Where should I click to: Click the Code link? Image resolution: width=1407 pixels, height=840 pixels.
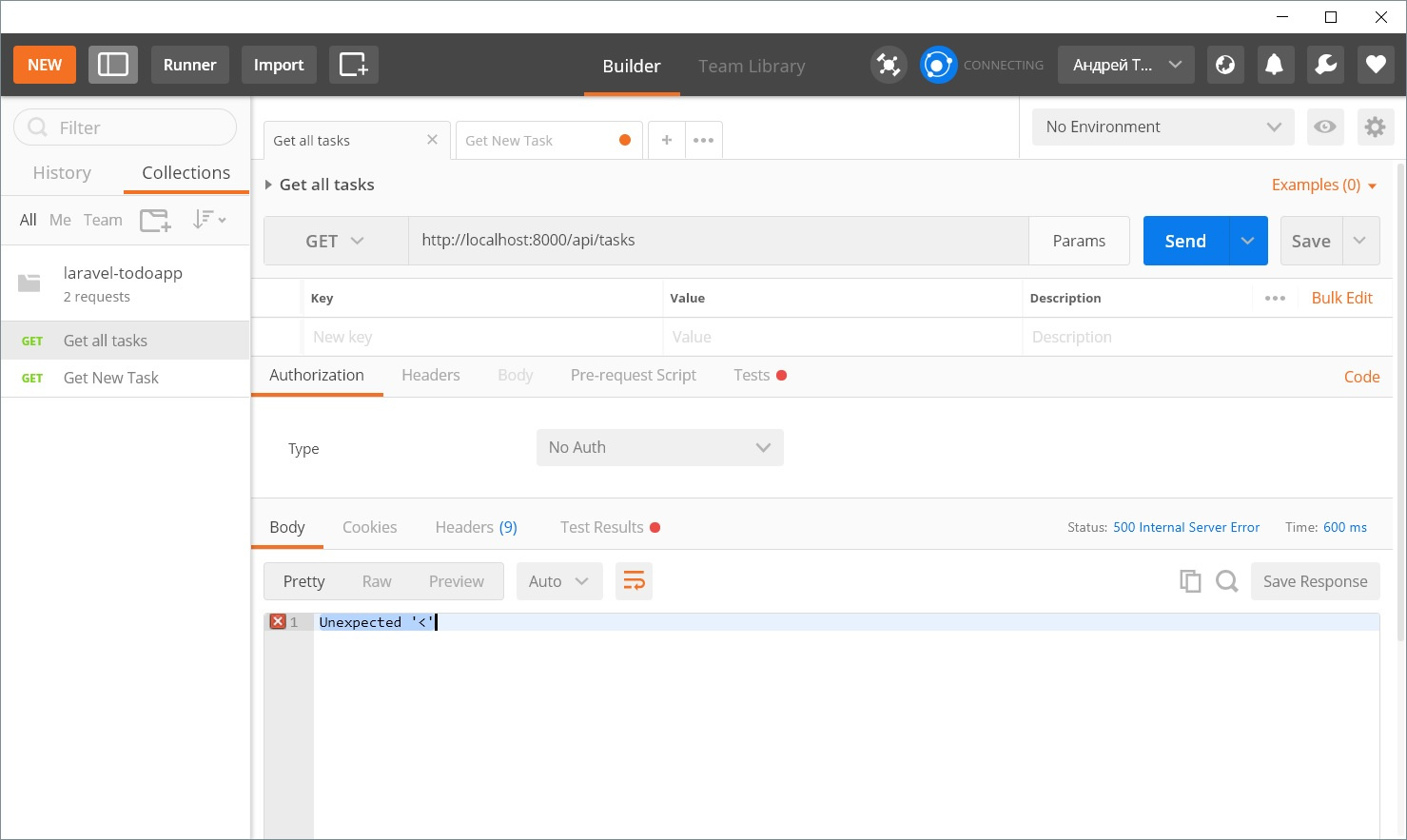pyautogui.click(x=1361, y=377)
